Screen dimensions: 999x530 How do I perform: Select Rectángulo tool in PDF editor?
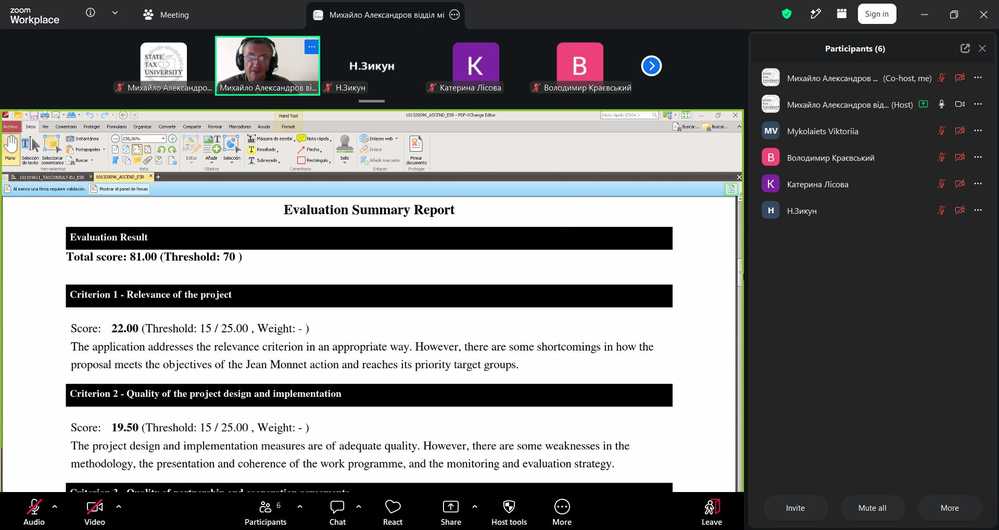click(313, 161)
